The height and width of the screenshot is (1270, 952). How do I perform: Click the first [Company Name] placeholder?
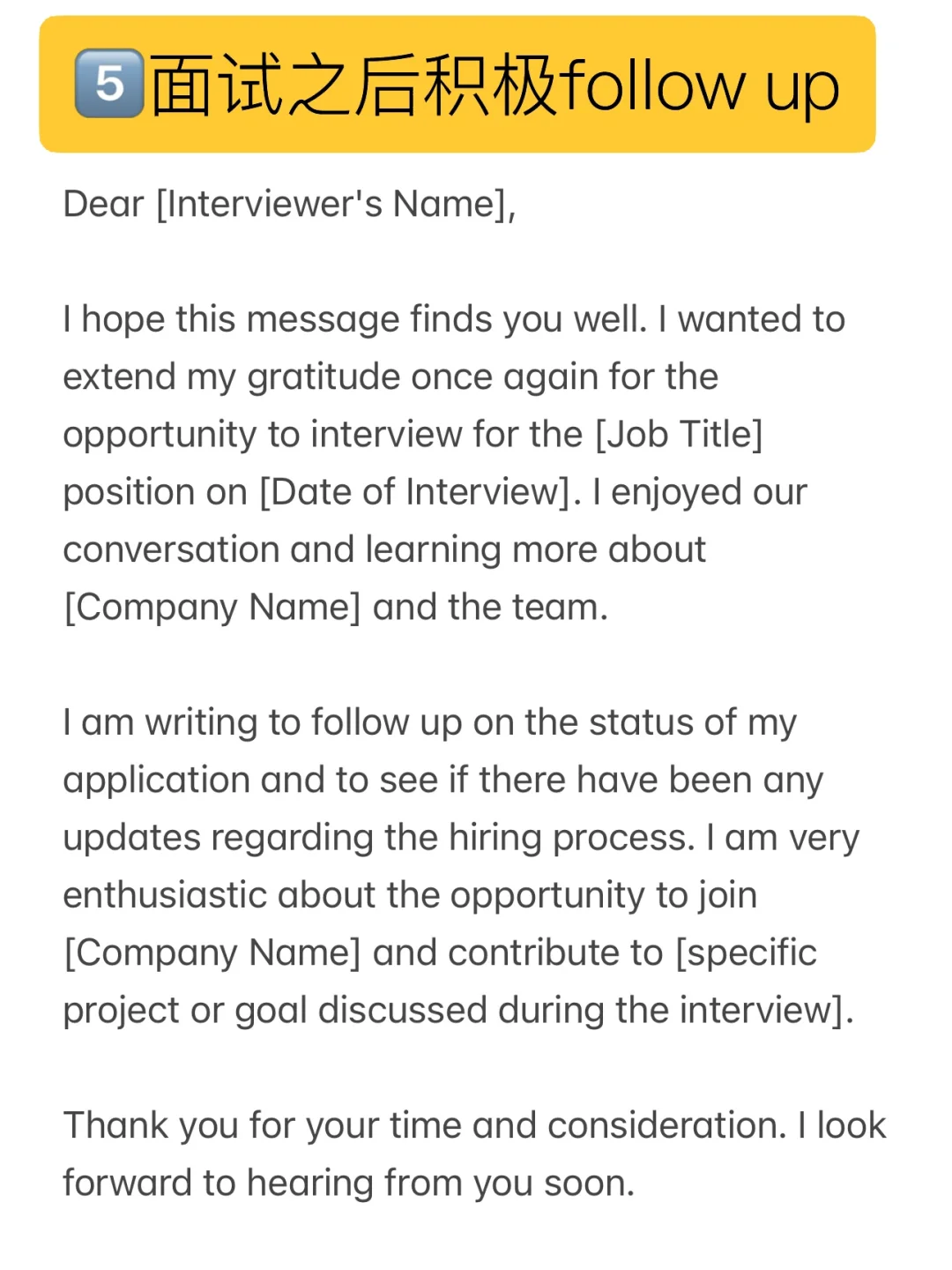(x=212, y=608)
